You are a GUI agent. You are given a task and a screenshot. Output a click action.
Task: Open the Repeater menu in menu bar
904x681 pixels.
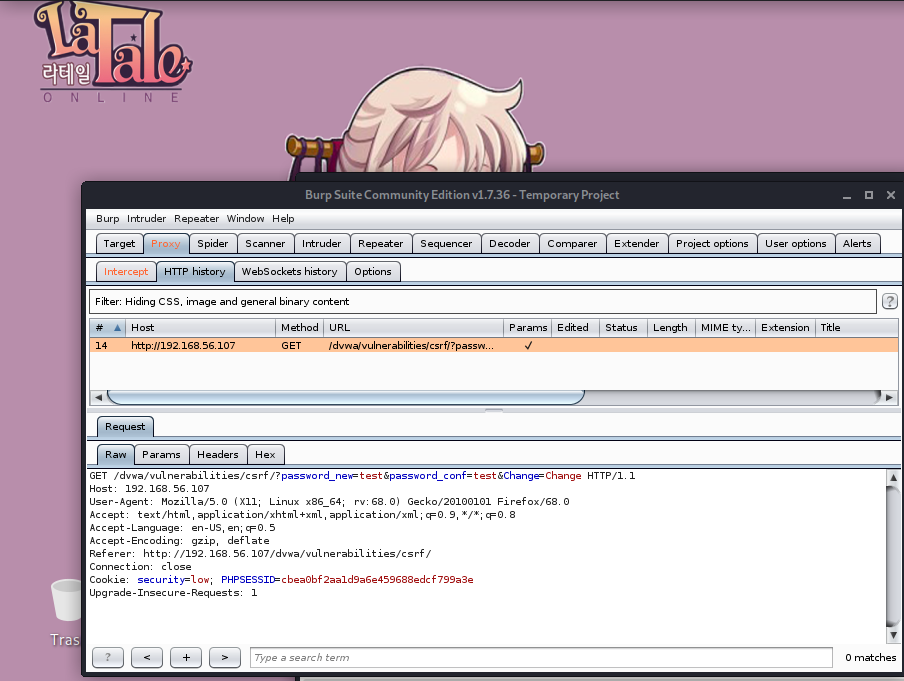pyautogui.click(x=197, y=219)
